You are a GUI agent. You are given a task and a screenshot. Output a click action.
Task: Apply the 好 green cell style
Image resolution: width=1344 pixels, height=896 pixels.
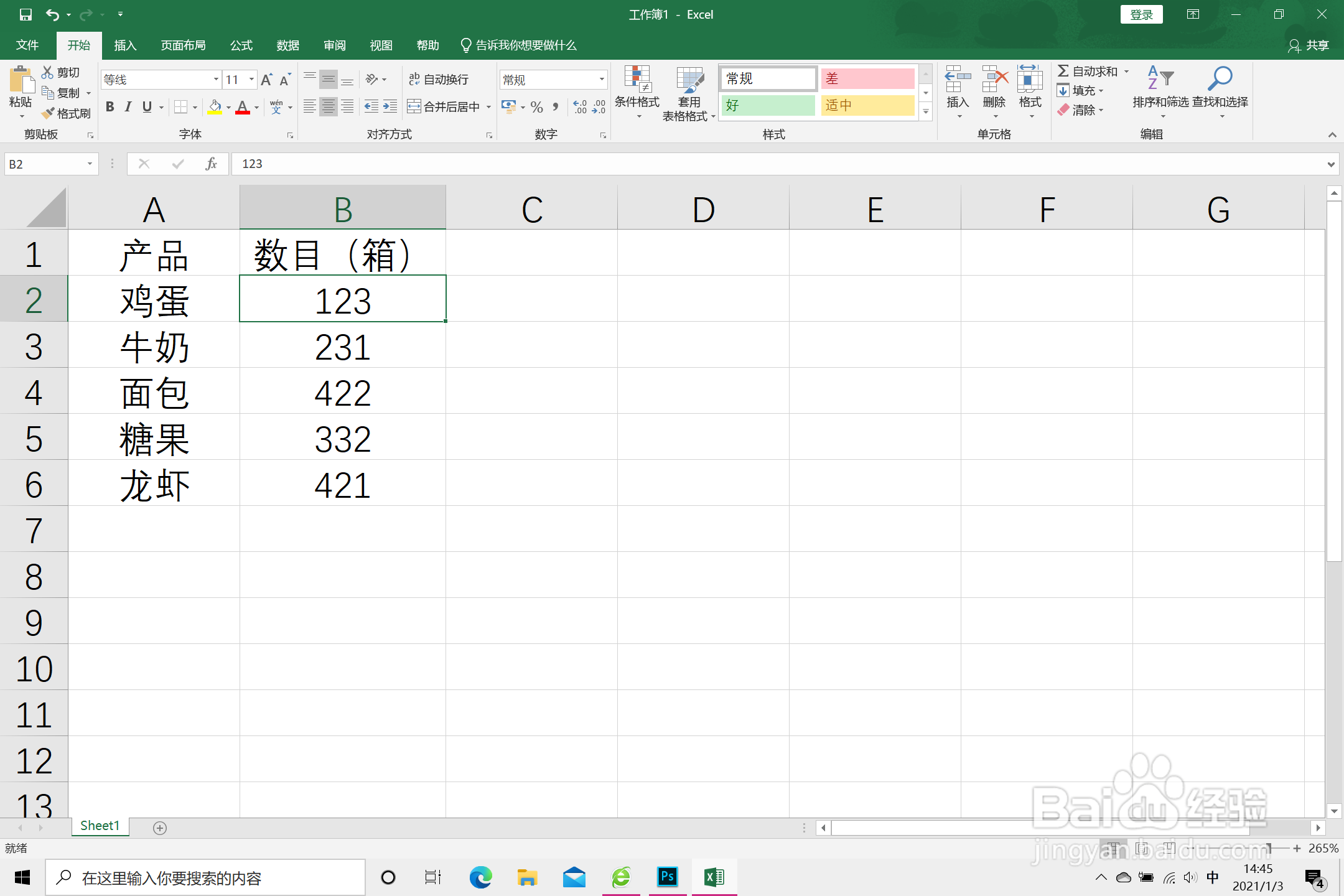pyautogui.click(x=768, y=106)
